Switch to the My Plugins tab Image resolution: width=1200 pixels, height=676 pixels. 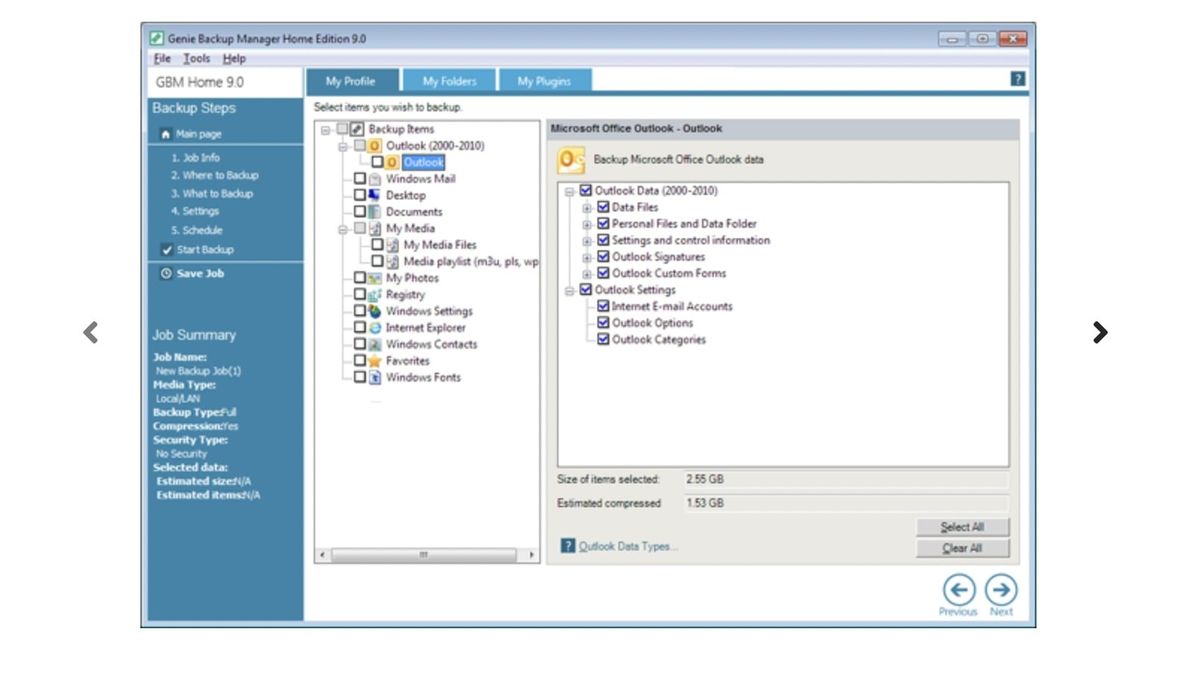point(544,80)
